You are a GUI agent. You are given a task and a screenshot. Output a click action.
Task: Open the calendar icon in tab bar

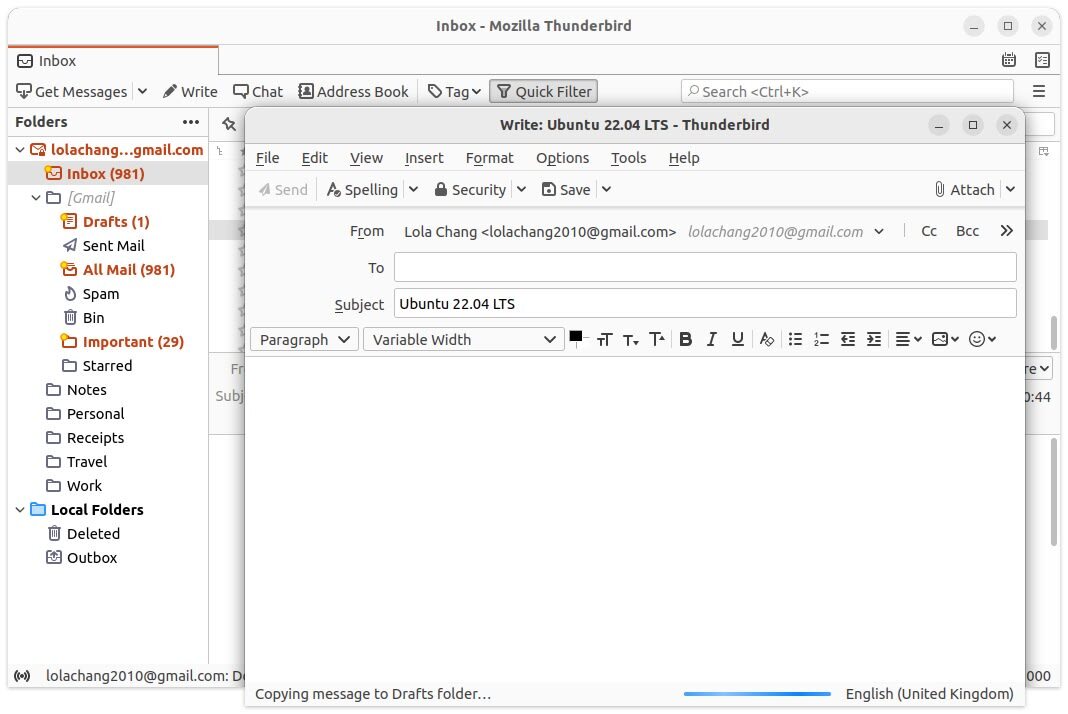[1009, 60]
